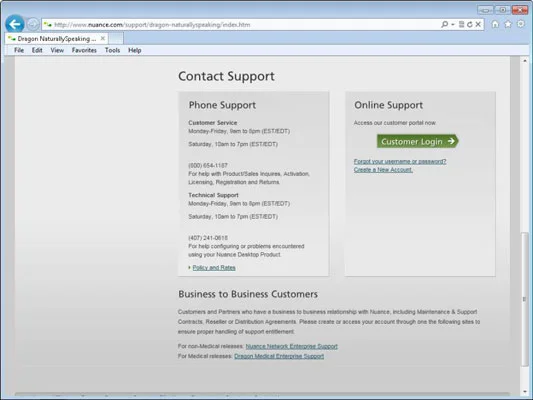Refresh the page with reload icon

click(x=470, y=24)
